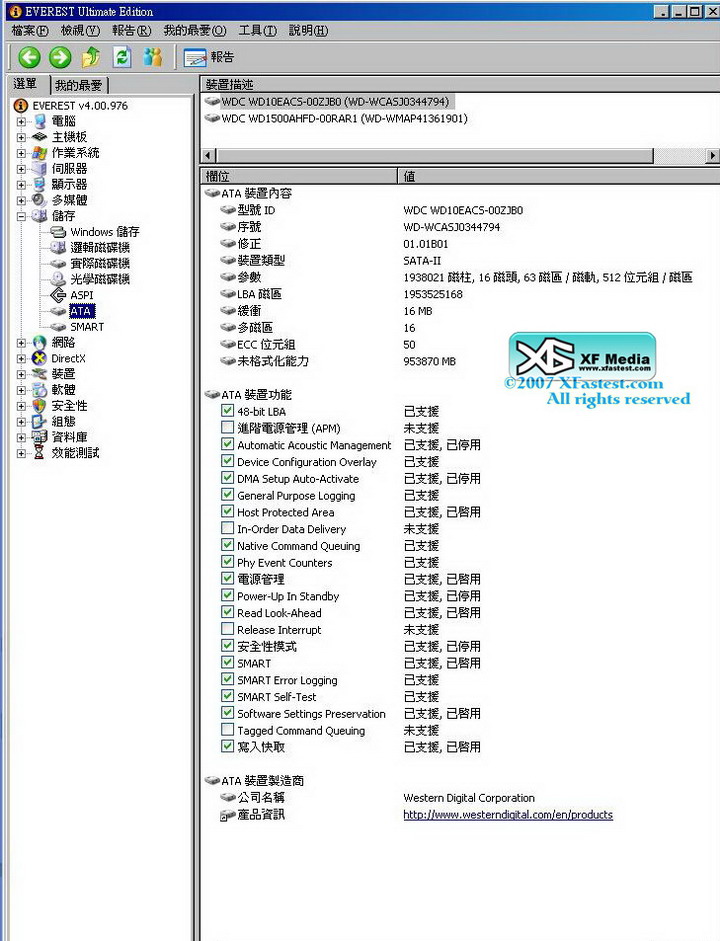Select the 效能測試 benchmark hourglass icon
This screenshot has height=941, width=720.
(40, 452)
